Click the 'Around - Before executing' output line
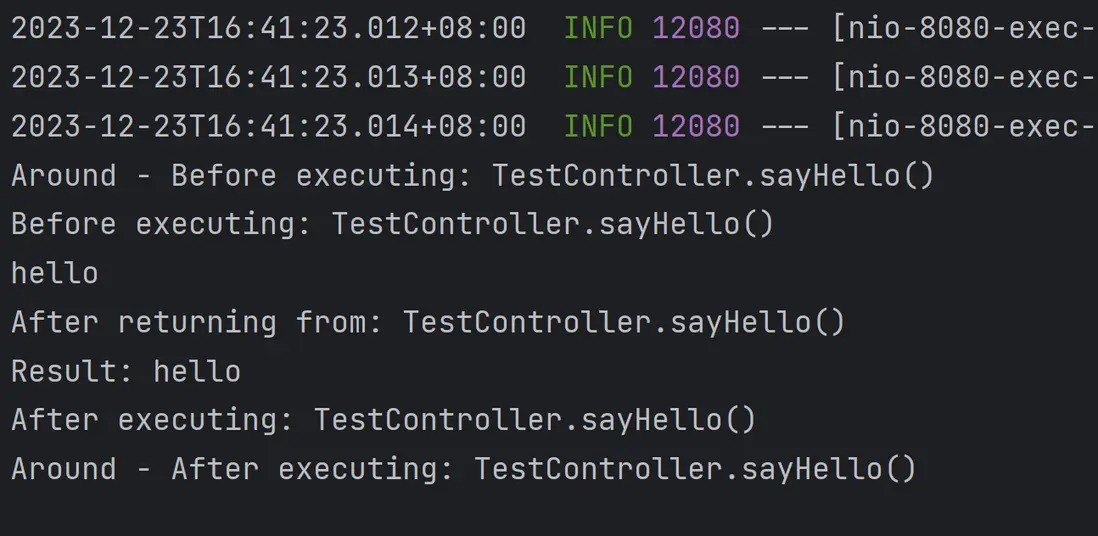 472,175
